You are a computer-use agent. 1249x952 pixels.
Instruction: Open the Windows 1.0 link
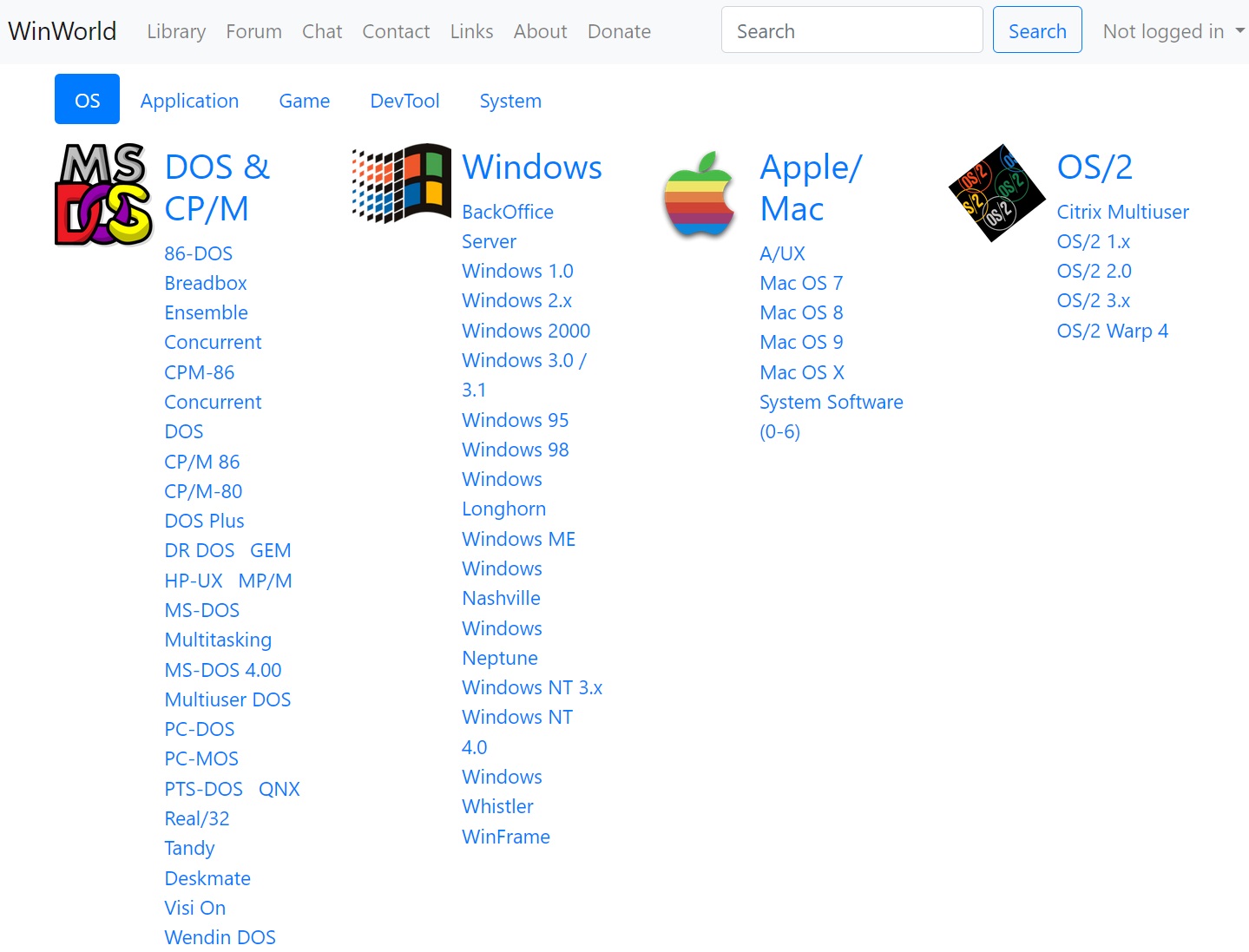[517, 271]
